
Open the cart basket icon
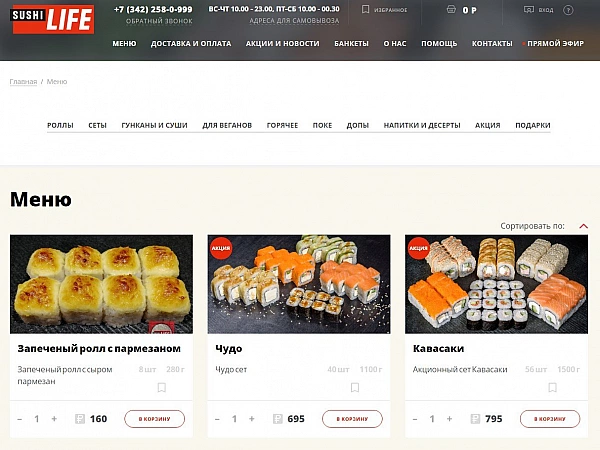pyautogui.click(x=451, y=10)
